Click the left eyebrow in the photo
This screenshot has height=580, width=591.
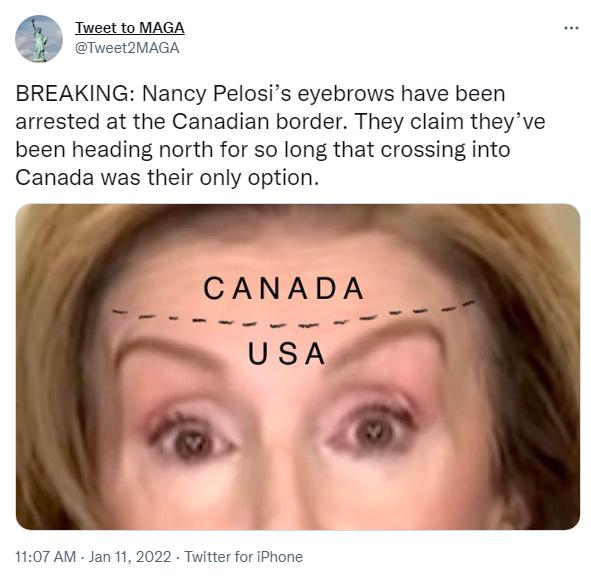coord(166,352)
